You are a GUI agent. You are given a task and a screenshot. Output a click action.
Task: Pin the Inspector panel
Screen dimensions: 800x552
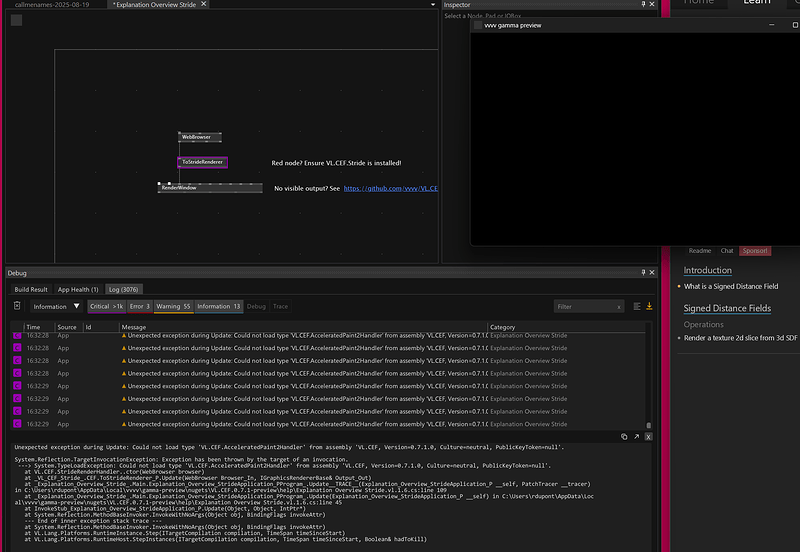pos(643,4)
